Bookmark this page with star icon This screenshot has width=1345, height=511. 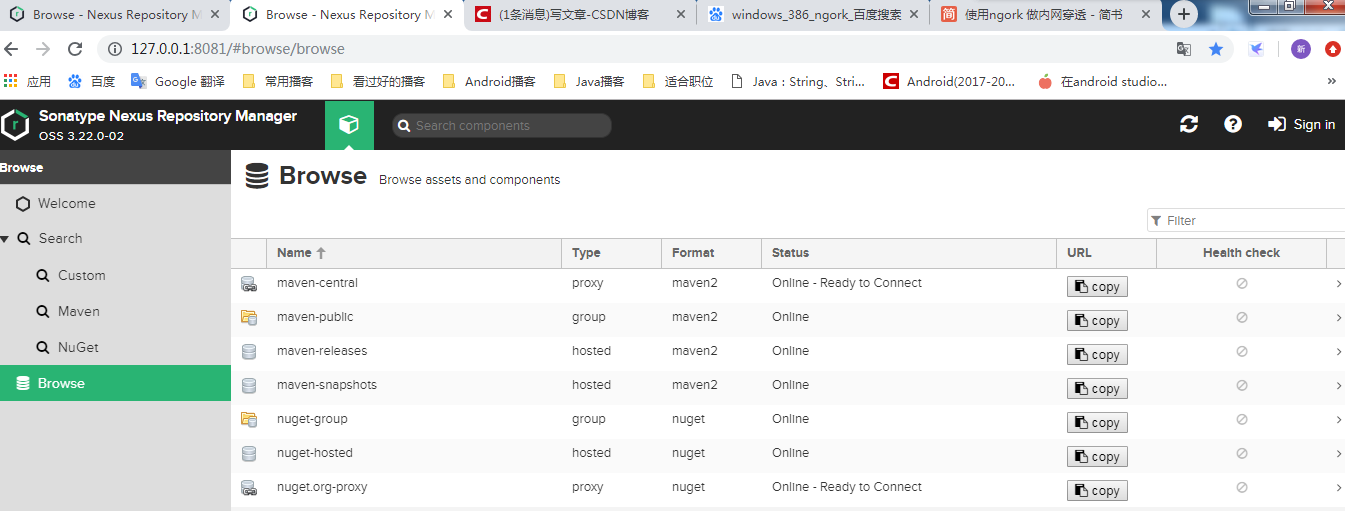coord(1216,48)
